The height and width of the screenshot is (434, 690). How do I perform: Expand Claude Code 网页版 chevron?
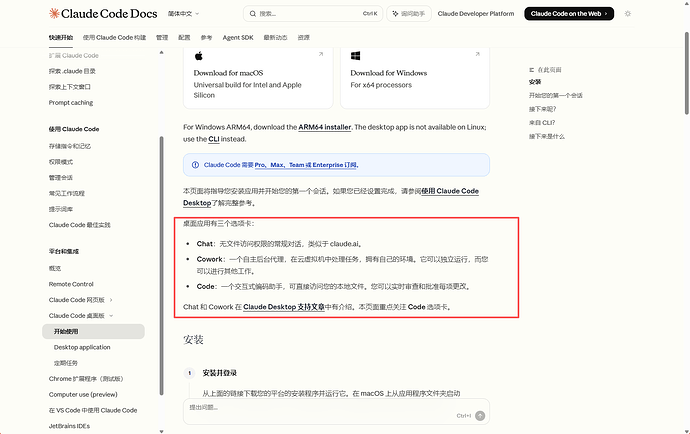click(111, 300)
